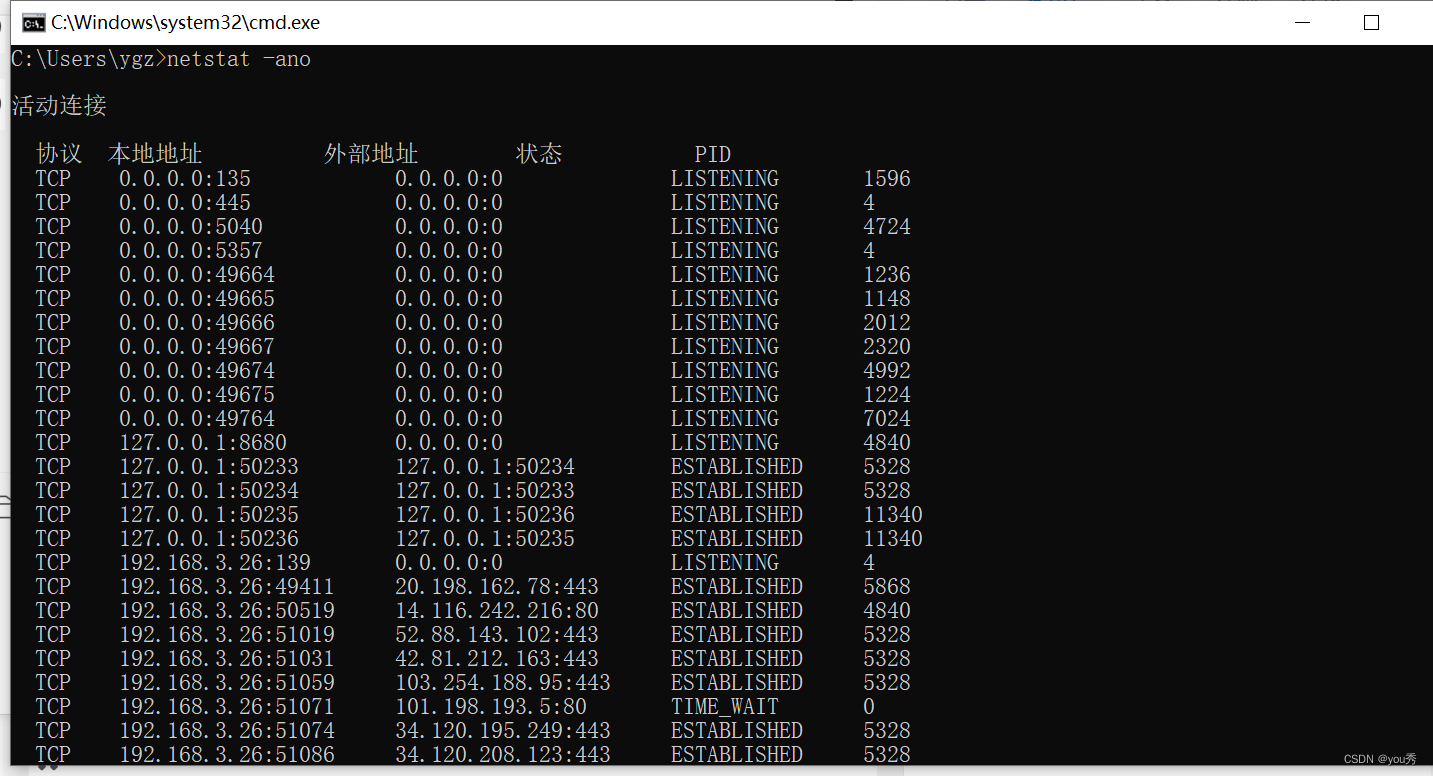The image size is (1433, 776).
Task: Click local address 0.0.0.0:49666
Action: click(x=197, y=323)
